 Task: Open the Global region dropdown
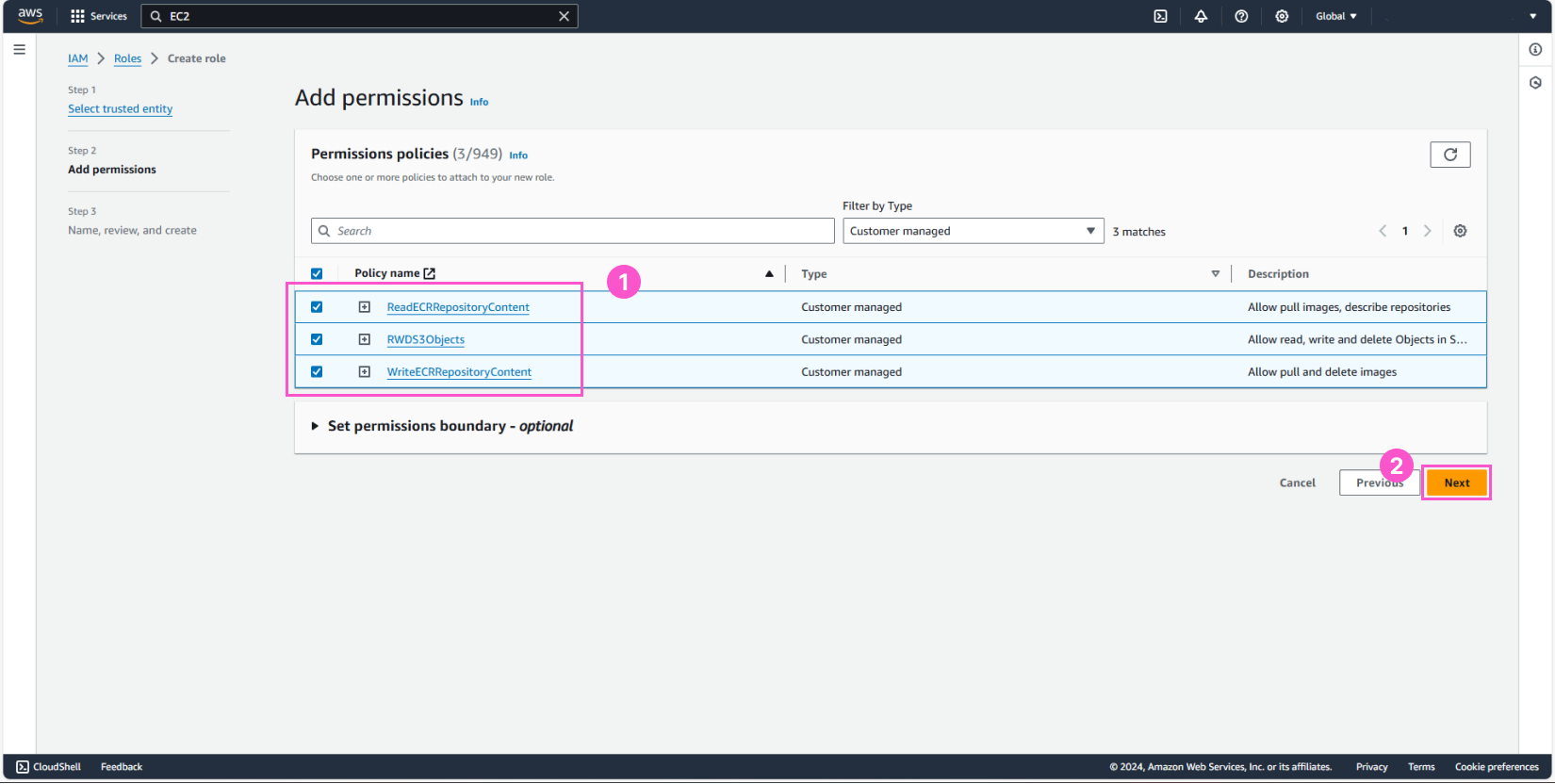click(1336, 16)
